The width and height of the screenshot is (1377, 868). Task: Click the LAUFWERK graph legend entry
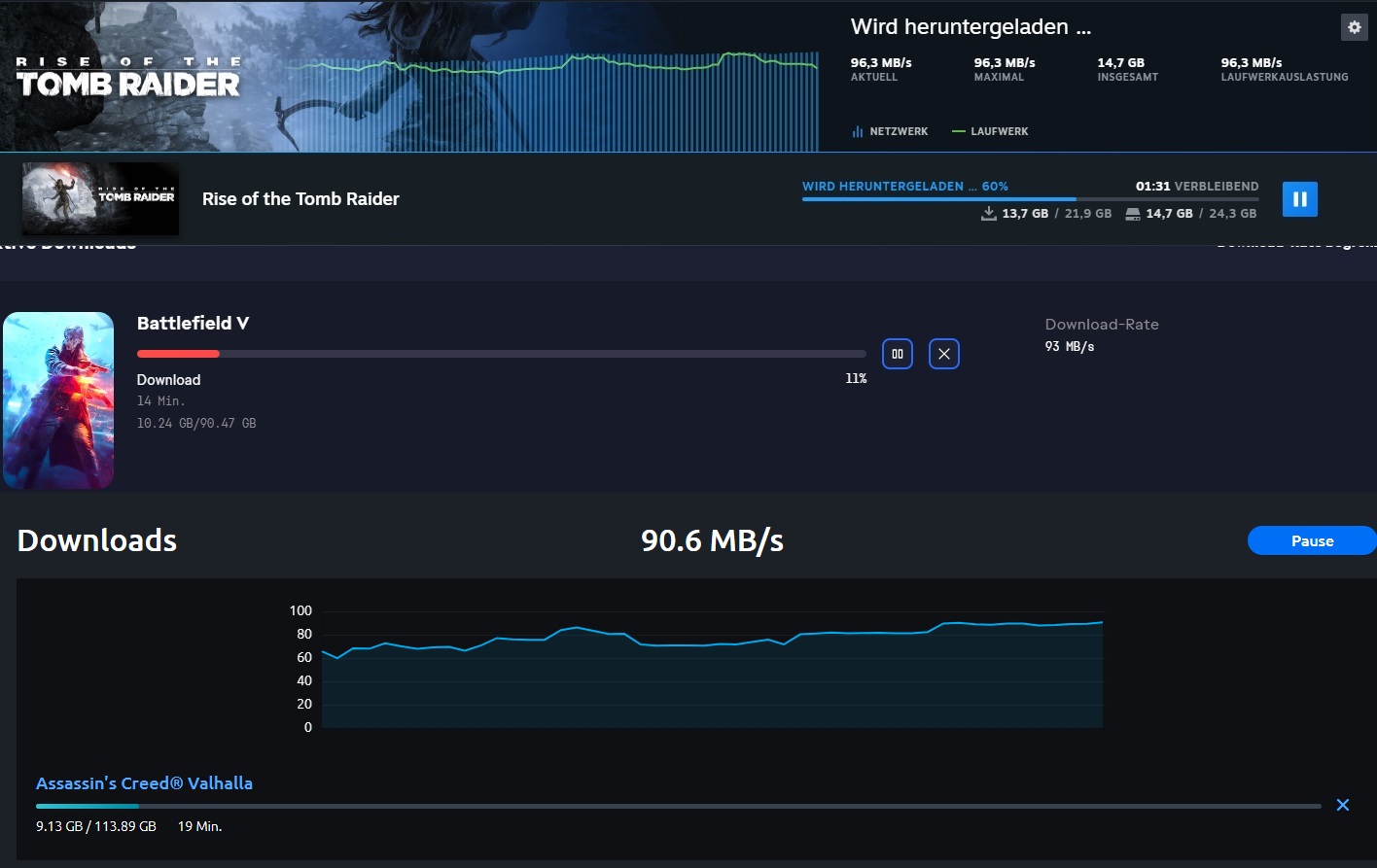990,131
